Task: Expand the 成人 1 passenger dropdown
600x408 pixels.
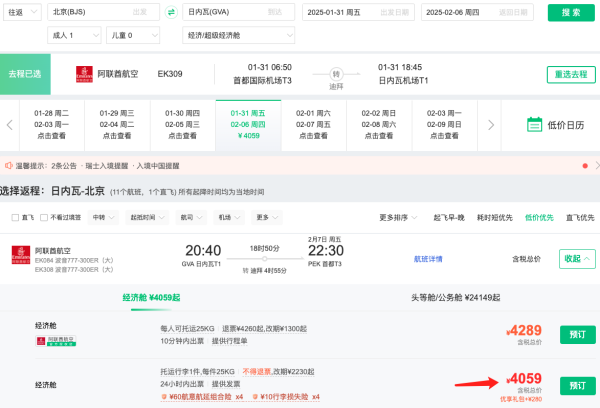Action: [74, 35]
